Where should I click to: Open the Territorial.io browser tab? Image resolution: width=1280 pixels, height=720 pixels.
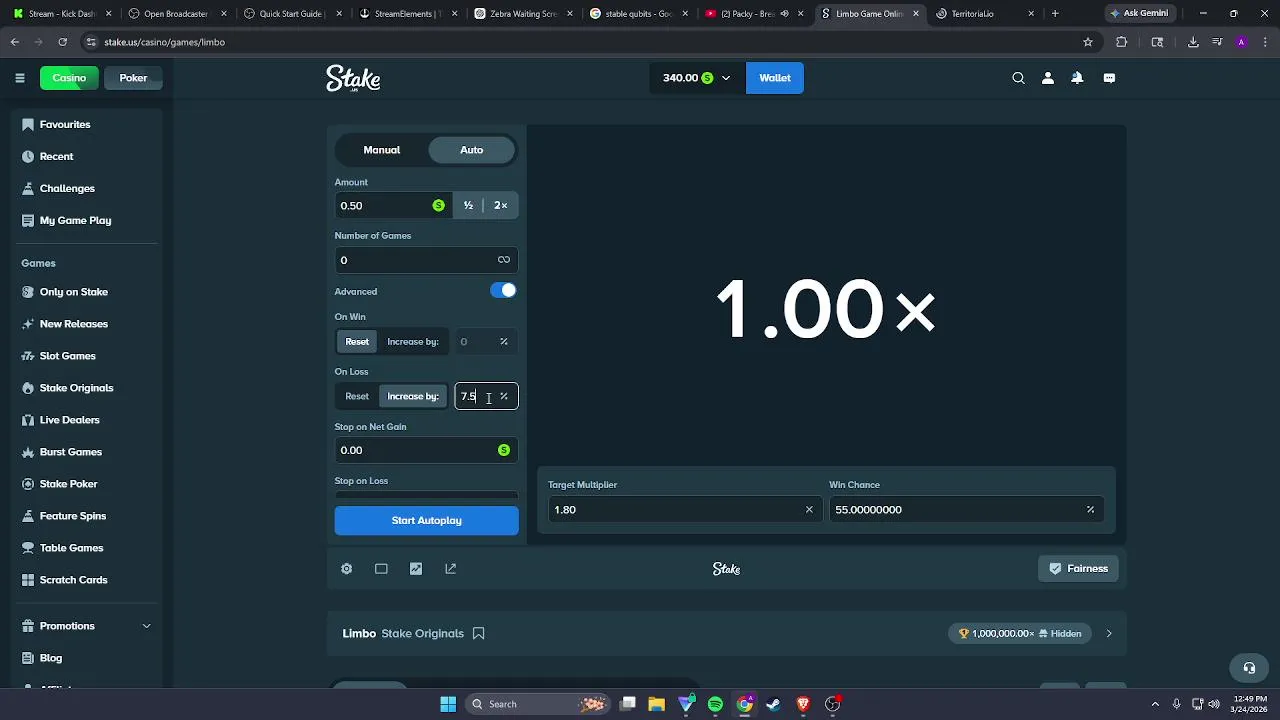(985, 14)
